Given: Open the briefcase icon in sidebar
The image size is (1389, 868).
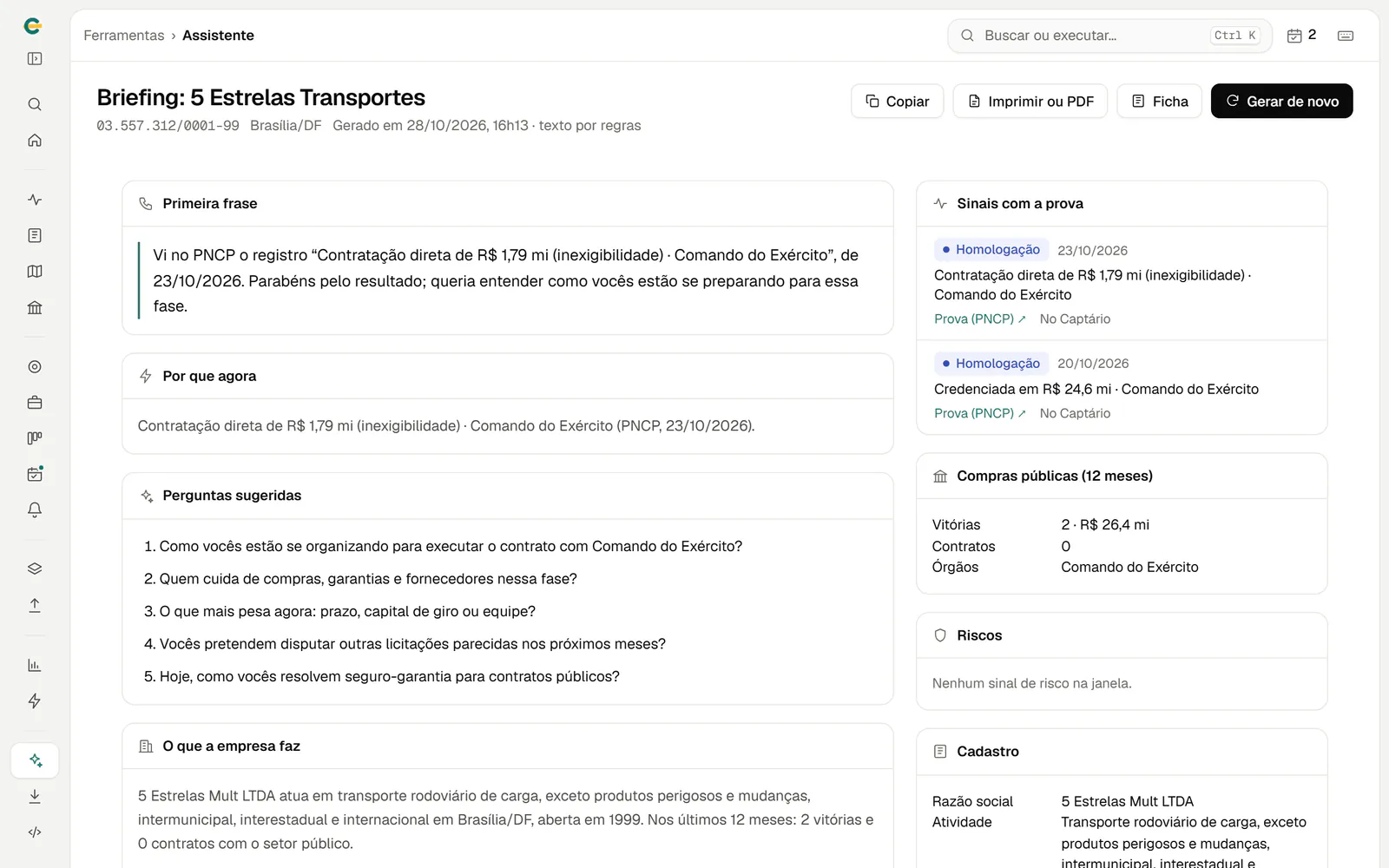Looking at the screenshot, I should [35, 403].
